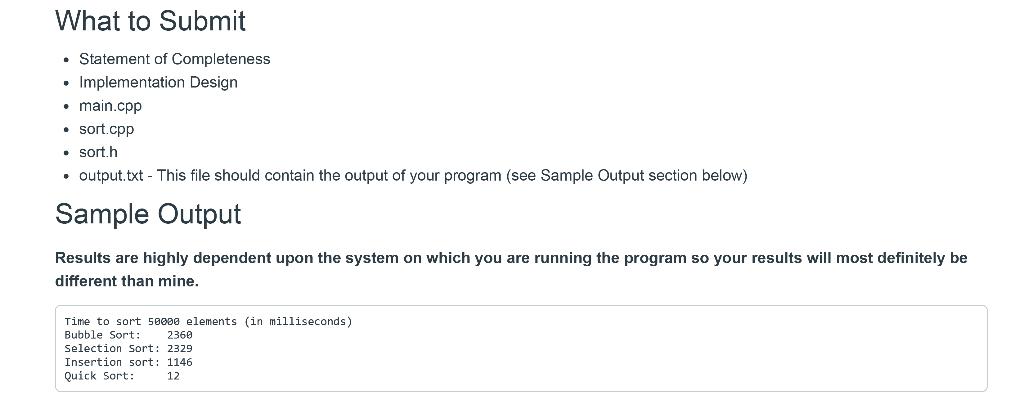Click 'Time to sort 50000 elements' line
The width and height of the screenshot is (1024, 404).
point(208,322)
